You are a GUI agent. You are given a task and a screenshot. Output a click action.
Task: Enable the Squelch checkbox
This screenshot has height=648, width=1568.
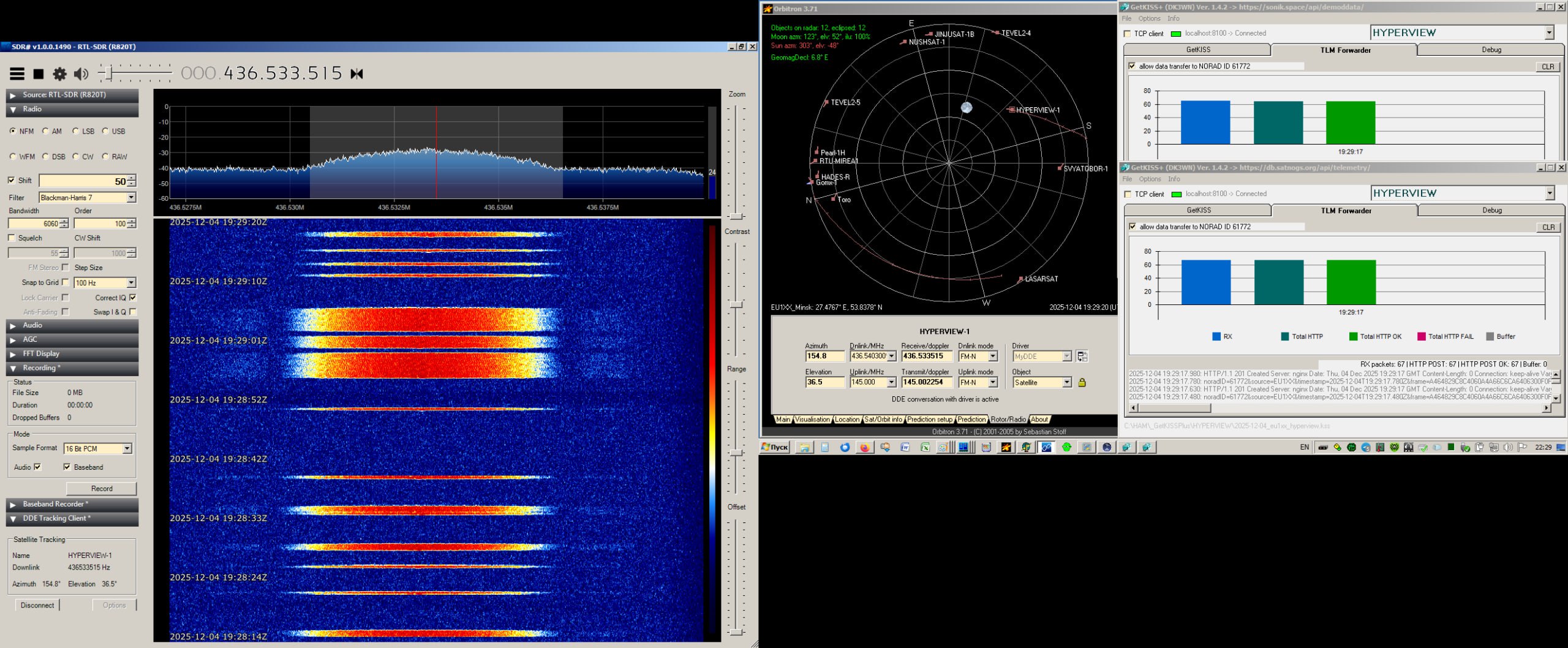tap(12, 238)
